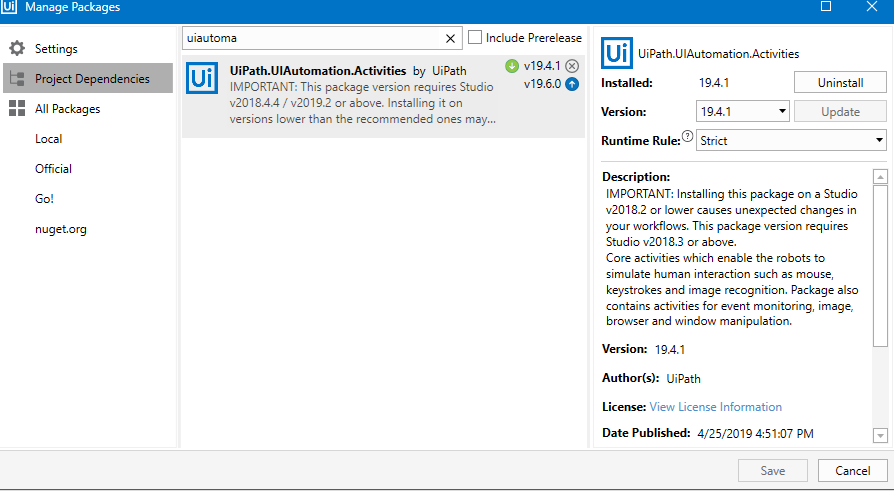The height and width of the screenshot is (491, 894).
Task: Open the Project Dependencies section
Action: [x=88, y=79]
